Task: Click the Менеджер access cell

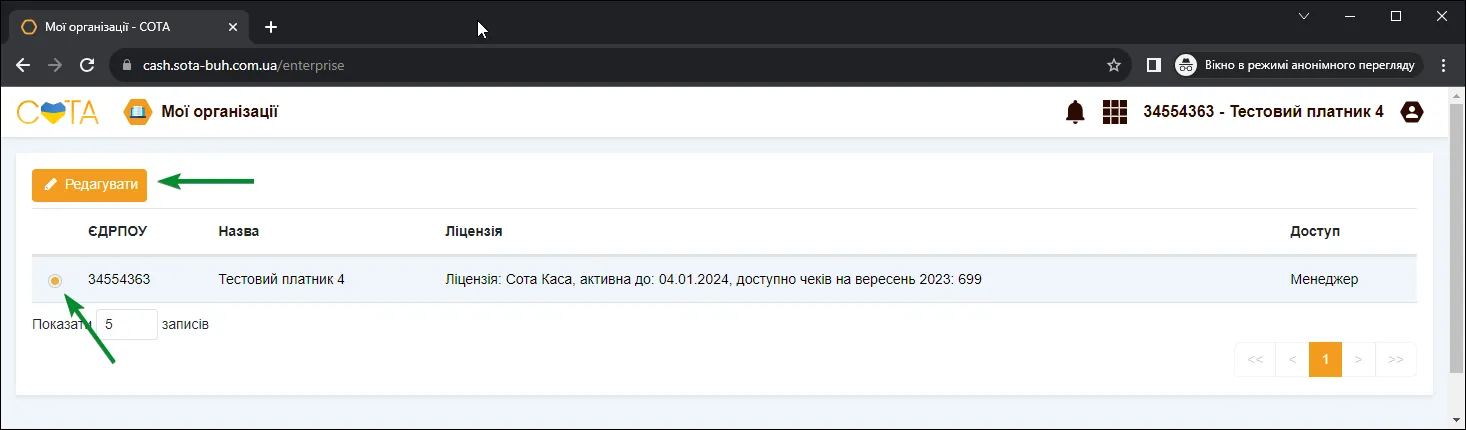Action: pos(1324,279)
